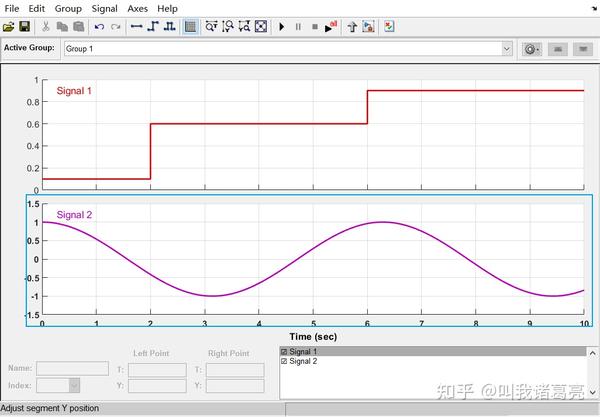Click the fit-to-view zoom icon
This screenshot has width=600, height=417.
[x=261, y=26]
